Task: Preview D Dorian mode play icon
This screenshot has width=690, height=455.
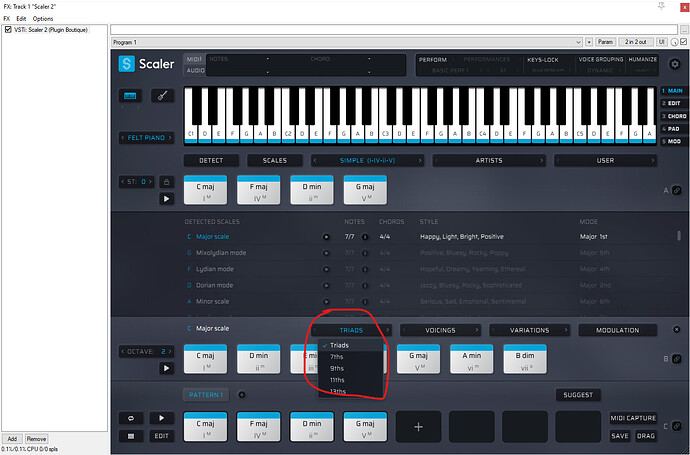Action: tap(326, 286)
